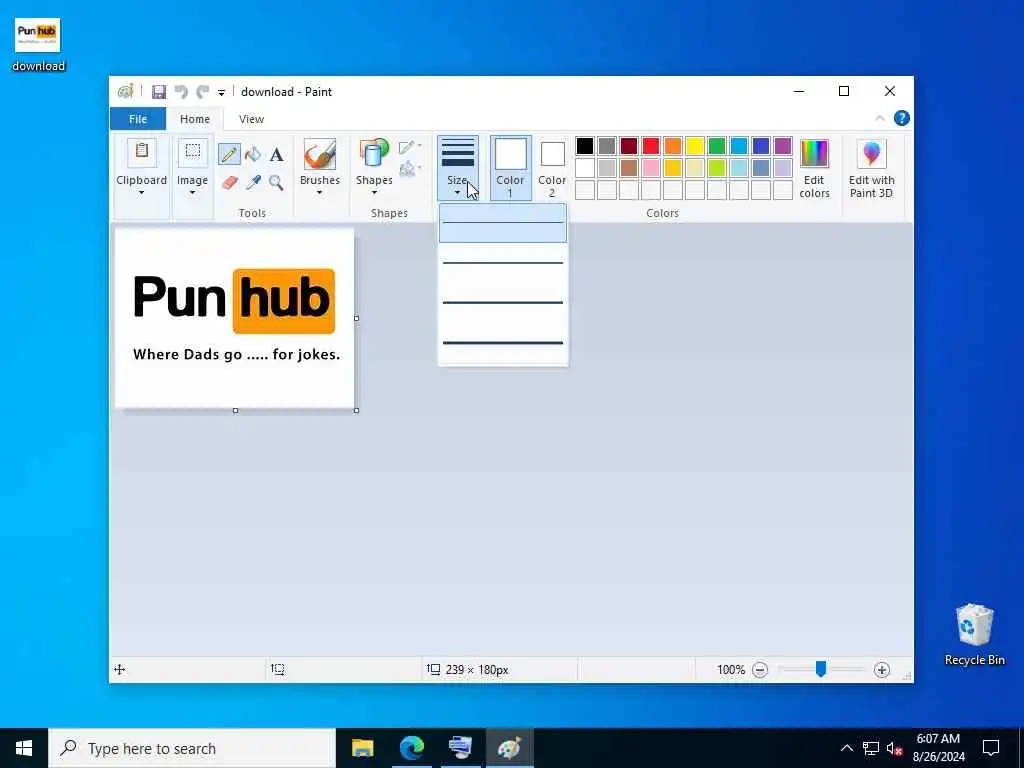Screen dimensions: 1024x768
Task: Open Customize Quick Access Toolbar arrow
Action: [221, 93]
